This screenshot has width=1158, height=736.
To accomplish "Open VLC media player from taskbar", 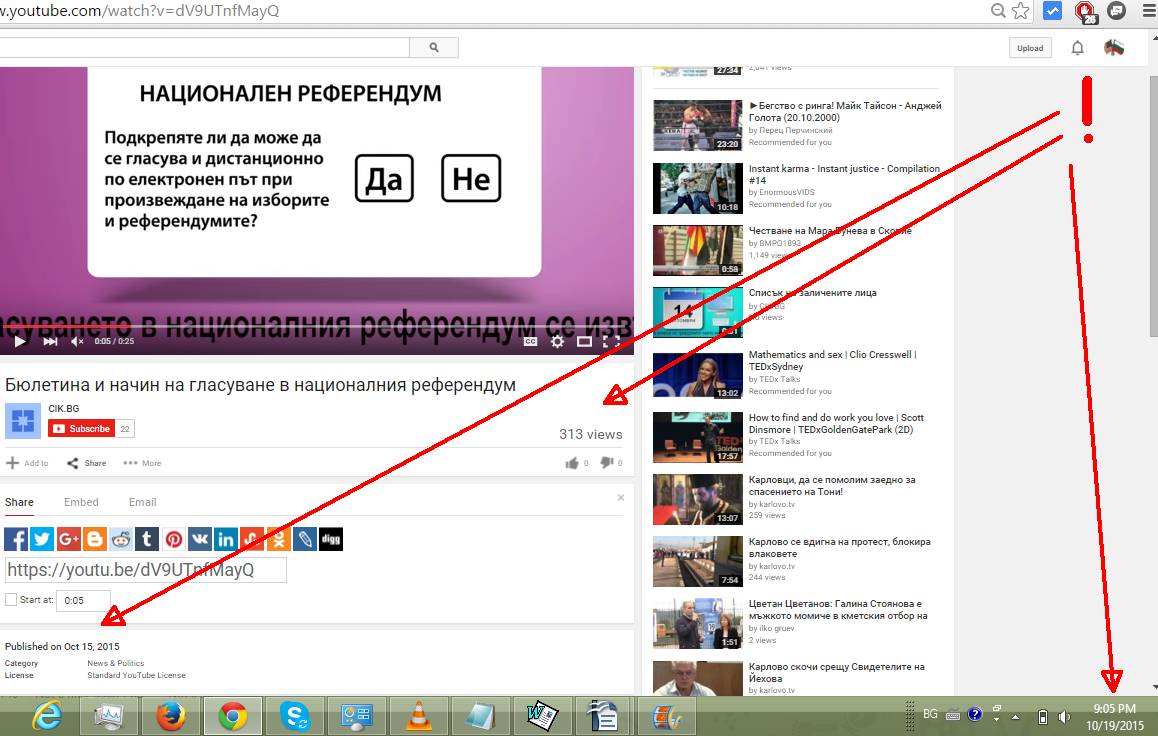I will point(418,716).
